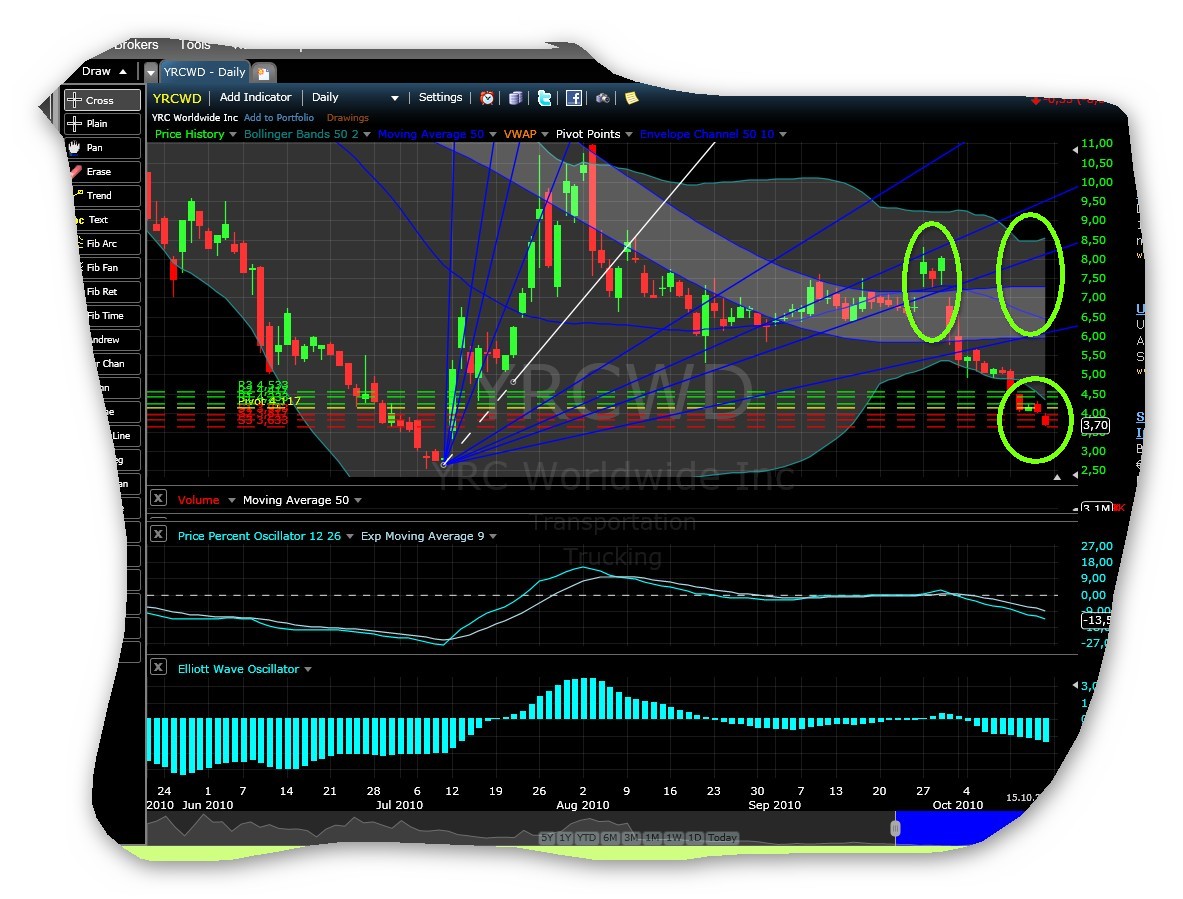Open a new chart tab
The image size is (1183, 899).
tap(264, 73)
